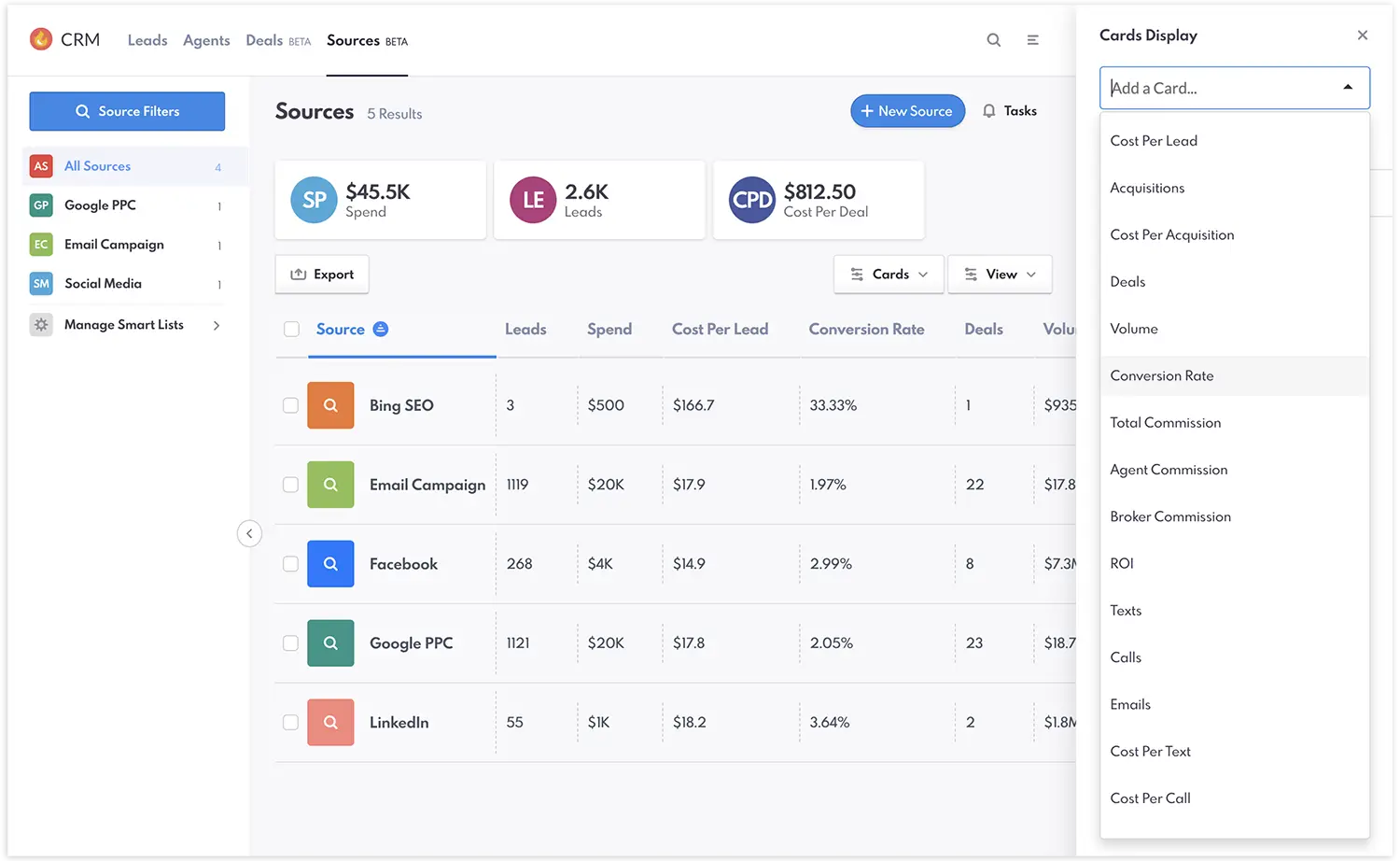Toggle the select-all checkbox in table header
1400x861 pixels.
click(291, 329)
